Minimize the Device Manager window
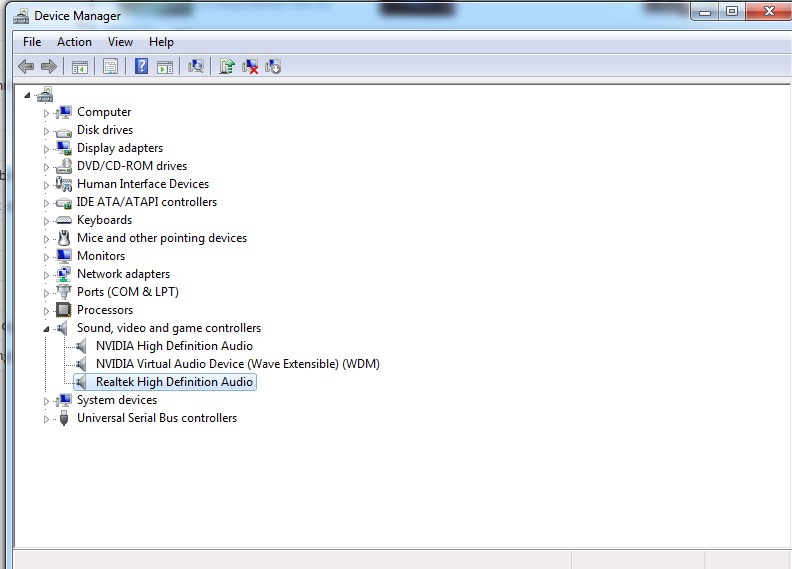792x569 pixels. 706,12
